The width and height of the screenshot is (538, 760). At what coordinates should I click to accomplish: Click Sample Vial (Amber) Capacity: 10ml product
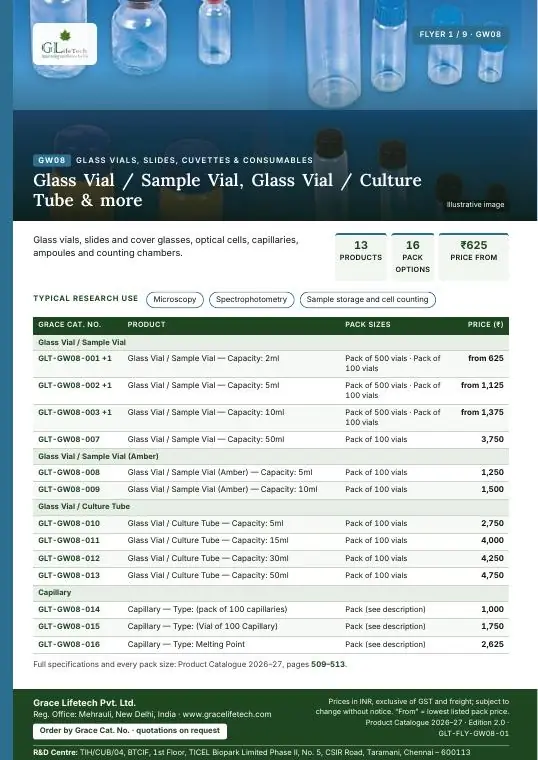[x=222, y=490]
